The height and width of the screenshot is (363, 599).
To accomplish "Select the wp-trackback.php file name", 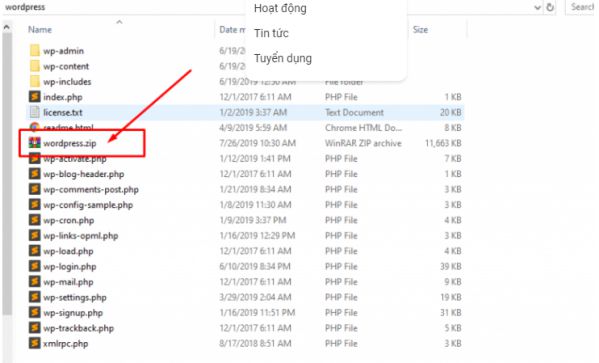I will point(79,328).
